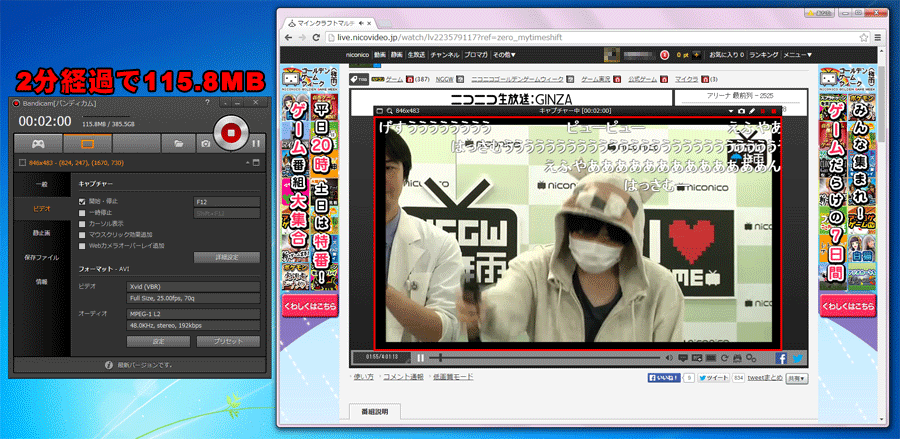Click red pause icon on capture bar
900x439 pixels.
click(763, 111)
